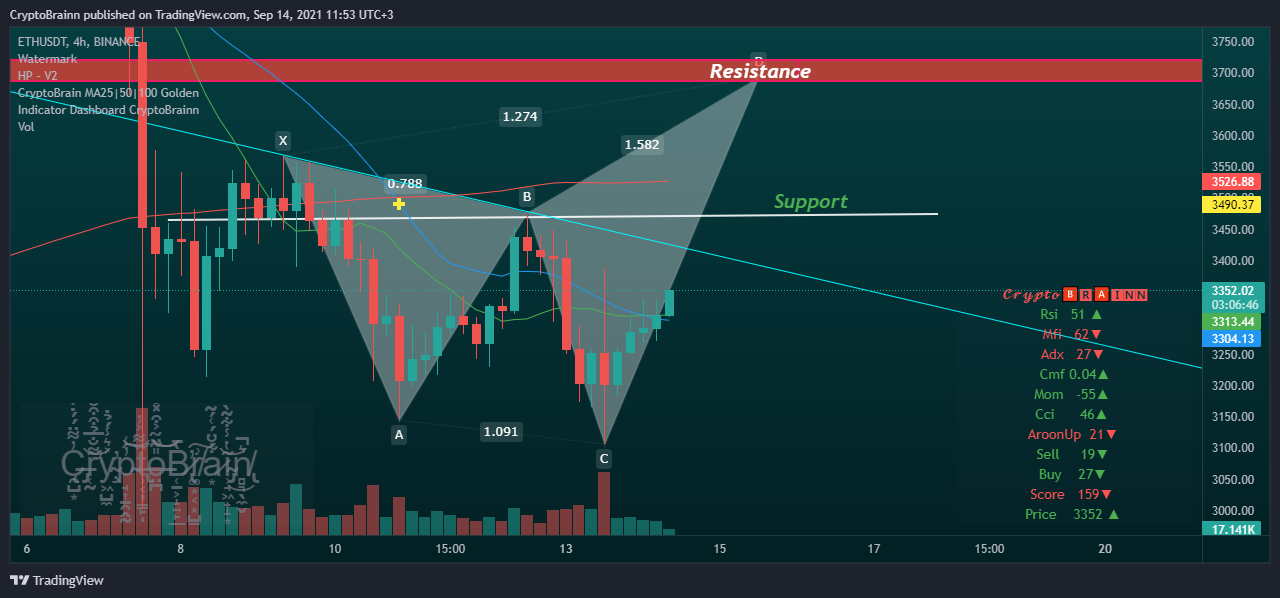This screenshot has width=1280, height=598.
Task: Click the 13 date axis label
Action: click(566, 549)
